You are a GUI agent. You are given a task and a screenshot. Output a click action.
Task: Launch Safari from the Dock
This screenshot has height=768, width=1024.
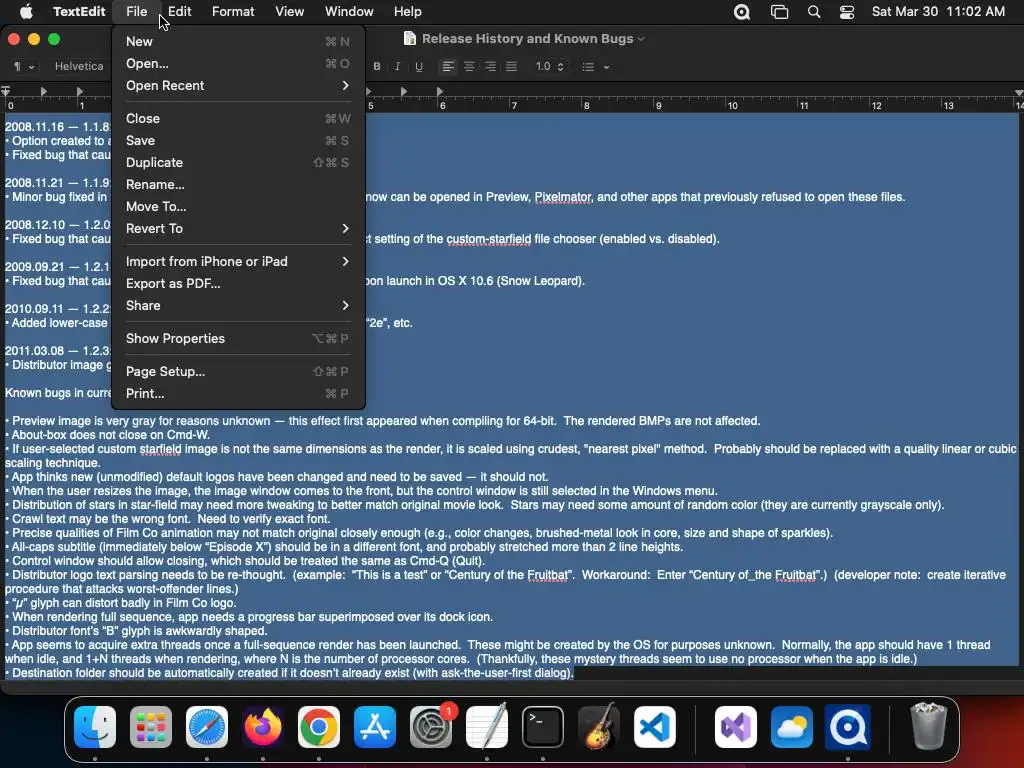[x=207, y=727]
